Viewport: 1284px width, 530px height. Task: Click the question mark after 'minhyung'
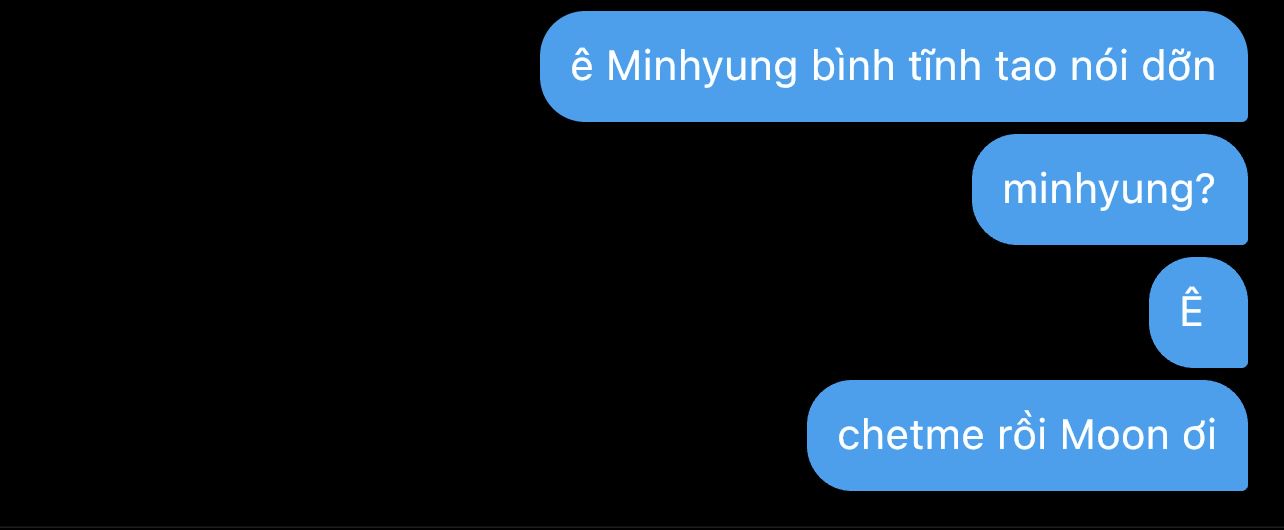click(1204, 188)
